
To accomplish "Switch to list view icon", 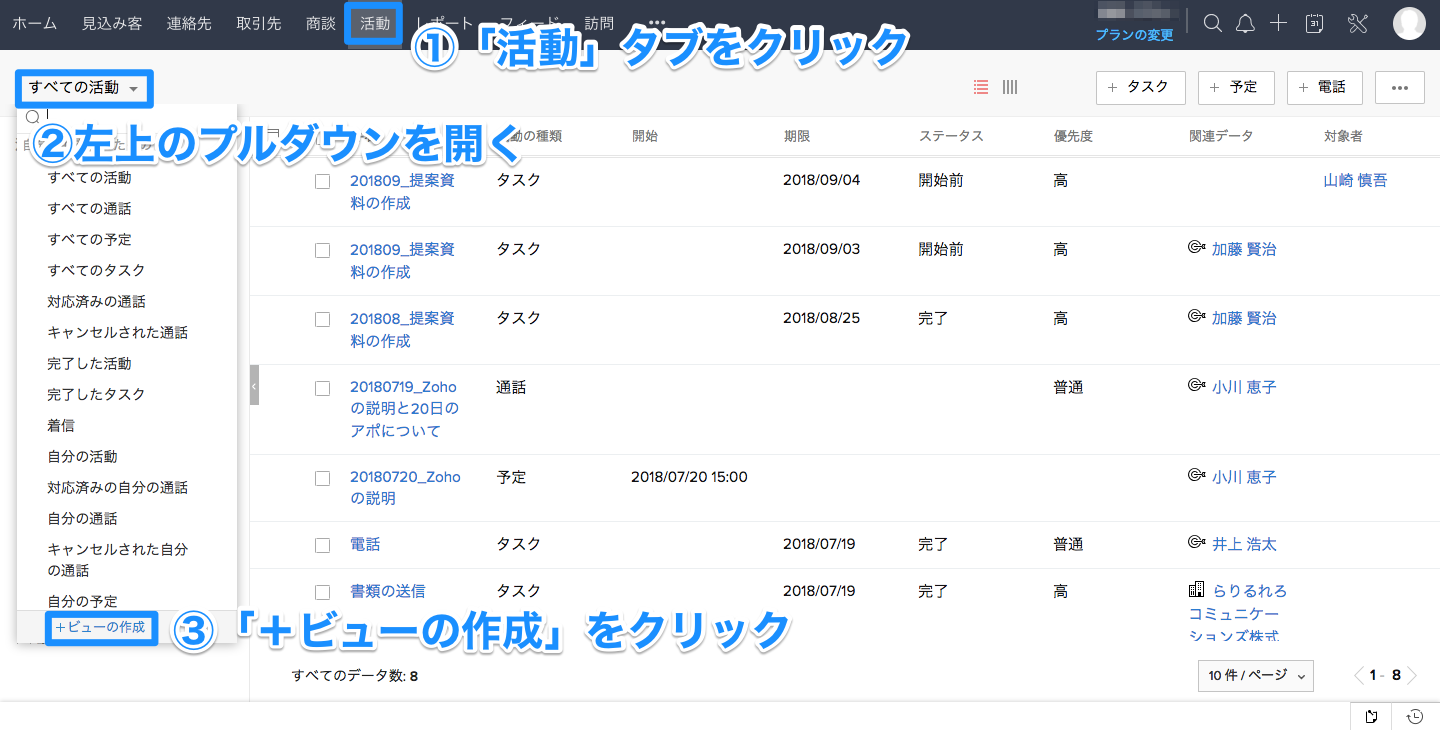I will coord(981,87).
